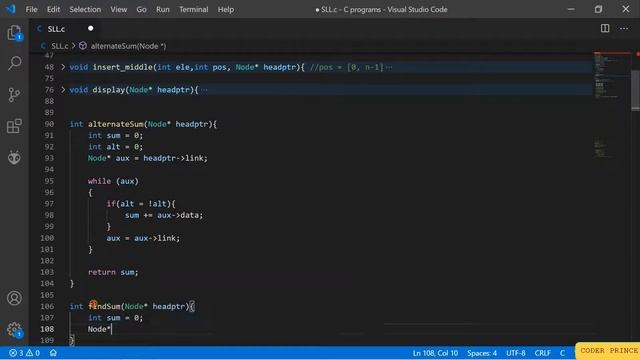Click Ln 108, Col 10 in status bar
The width and height of the screenshot is (640, 360).
pos(435,353)
